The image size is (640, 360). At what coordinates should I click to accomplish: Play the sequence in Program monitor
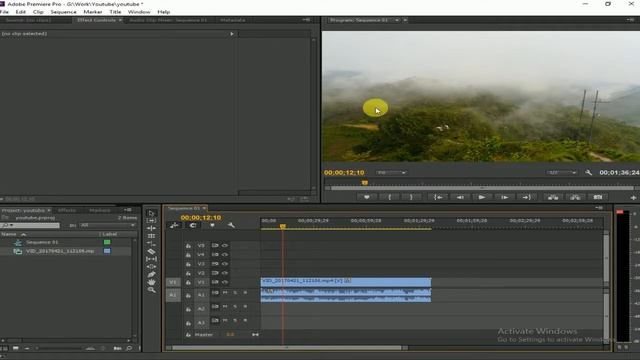pos(482,197)
